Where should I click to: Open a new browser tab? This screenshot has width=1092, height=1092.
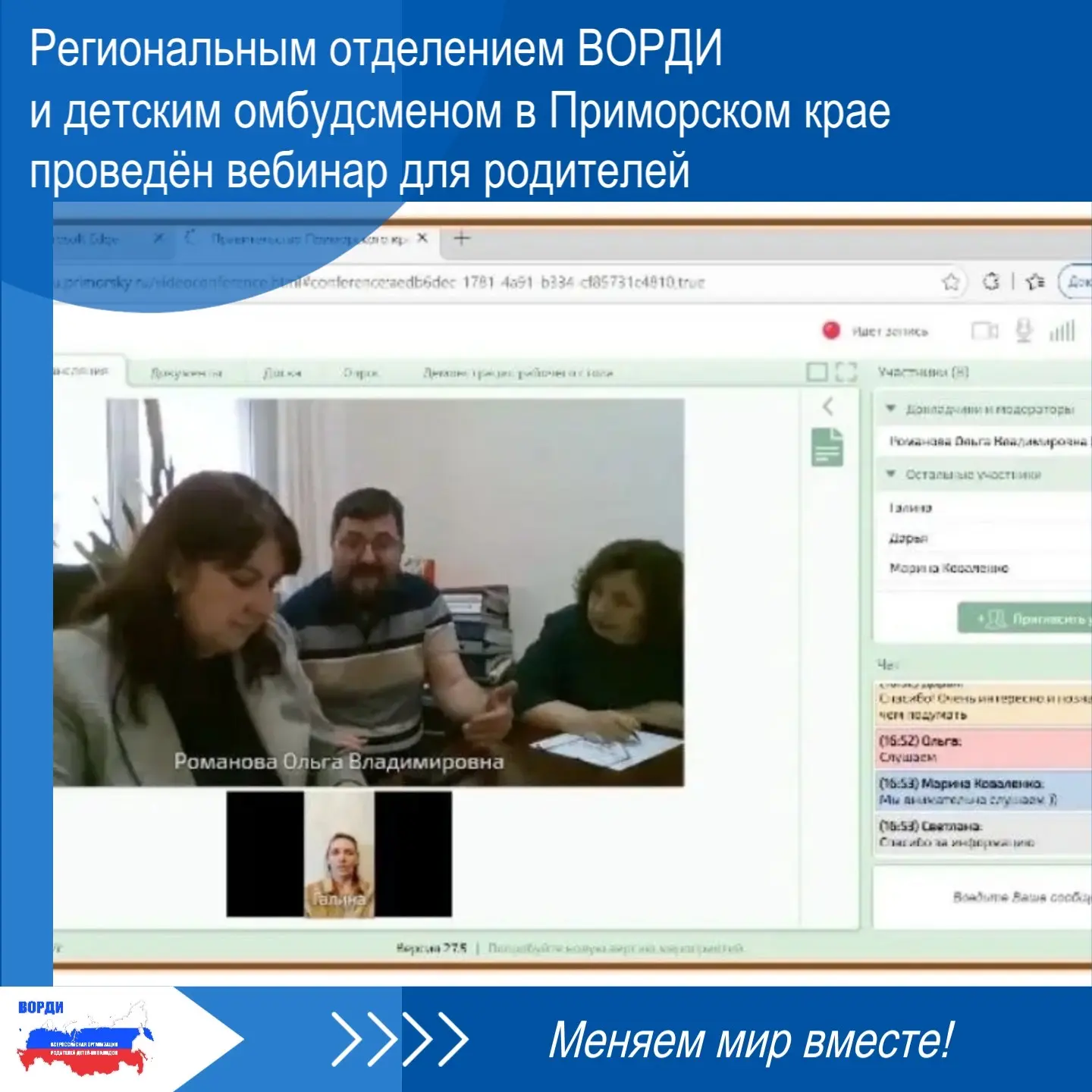(x=462, y=239)
